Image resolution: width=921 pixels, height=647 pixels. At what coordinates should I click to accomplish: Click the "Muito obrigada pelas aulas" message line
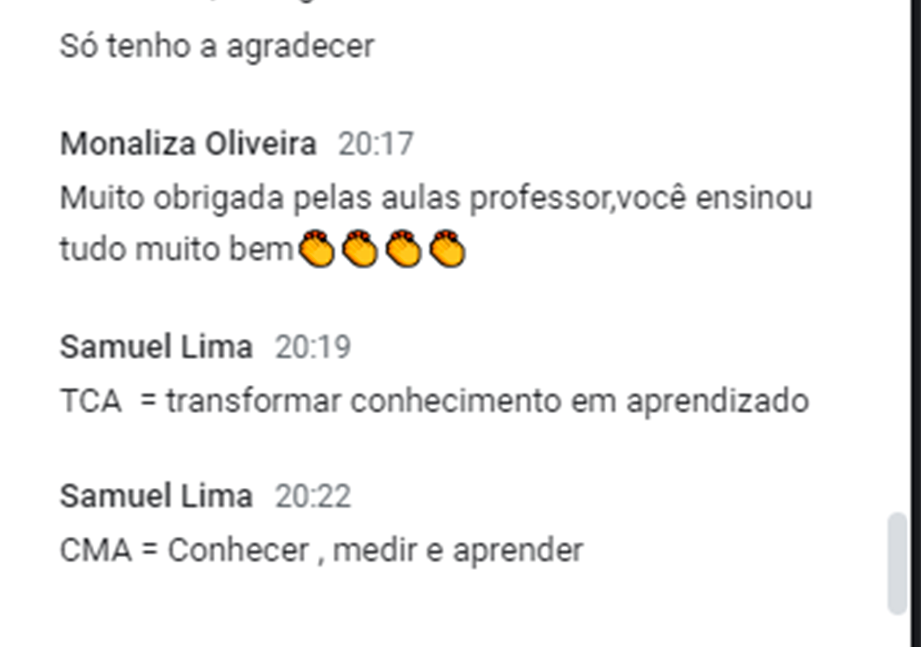[x=436, y=198]
